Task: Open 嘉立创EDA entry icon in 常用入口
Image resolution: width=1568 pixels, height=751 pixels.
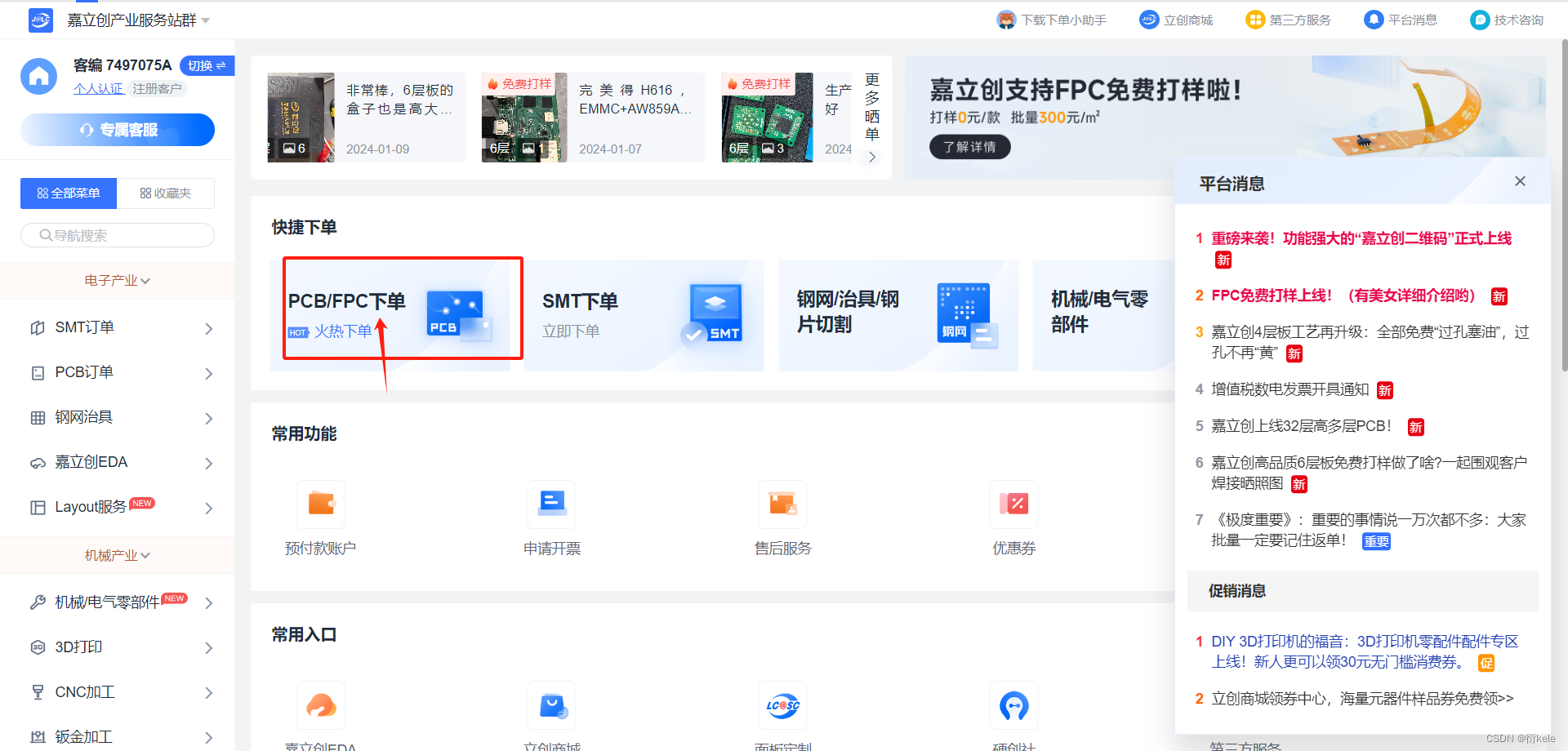Action: pos(321,704)
